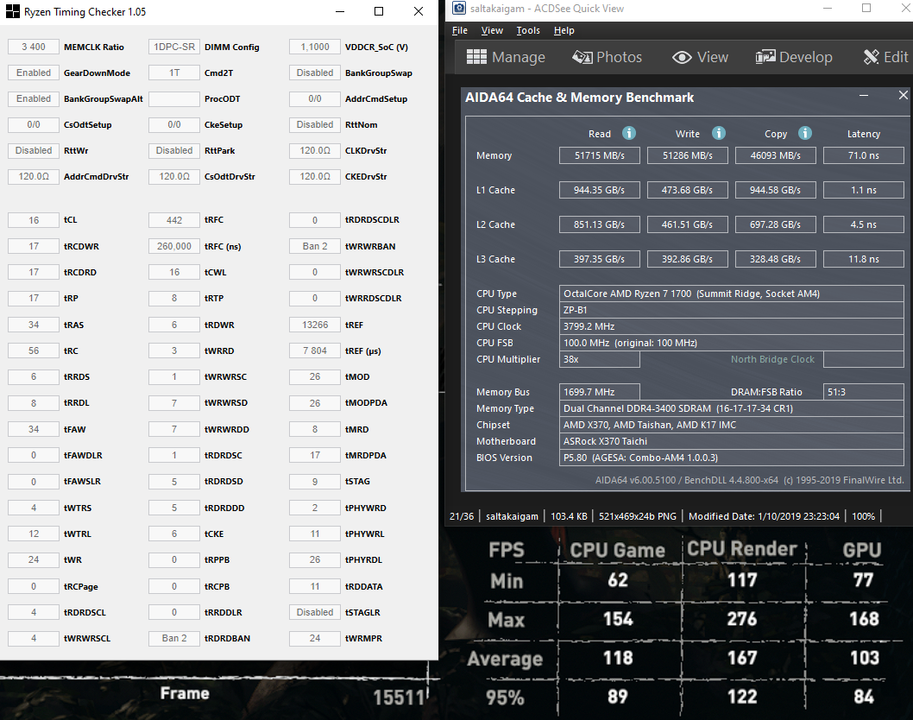Click the RttNom Disabled field

(x=315, y=125)
